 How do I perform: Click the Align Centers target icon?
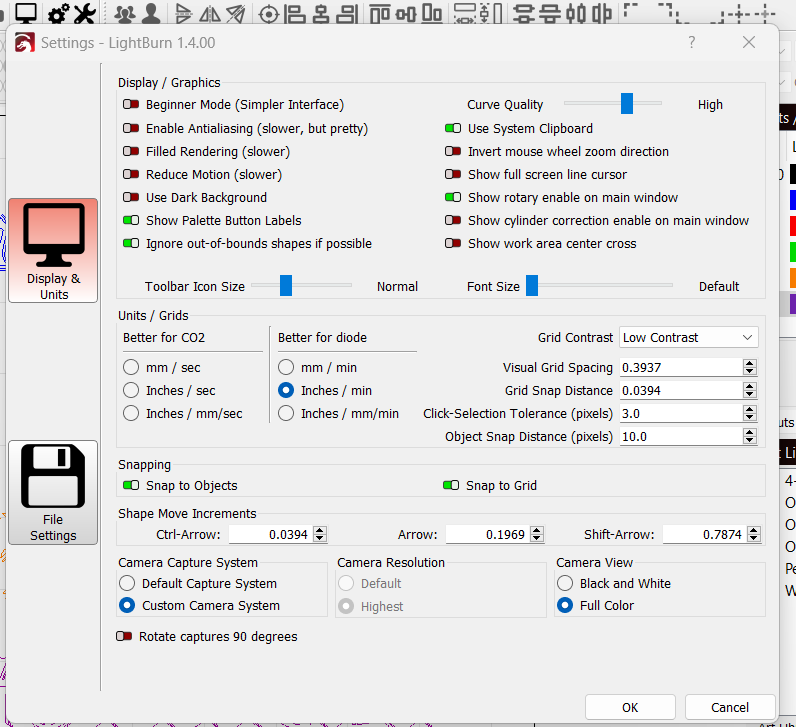269,15
